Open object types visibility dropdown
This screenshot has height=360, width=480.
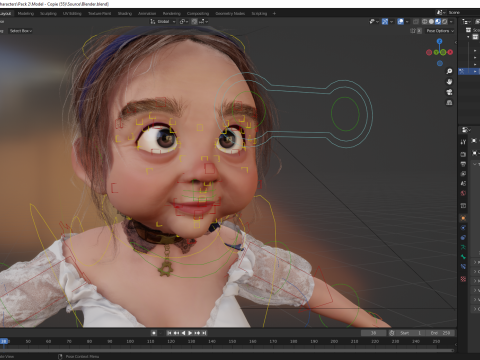[x=374, y=22]
